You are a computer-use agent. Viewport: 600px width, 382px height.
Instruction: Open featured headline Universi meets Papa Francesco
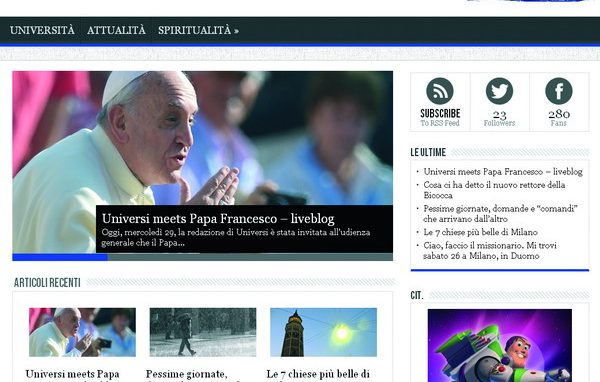[218, 219]
